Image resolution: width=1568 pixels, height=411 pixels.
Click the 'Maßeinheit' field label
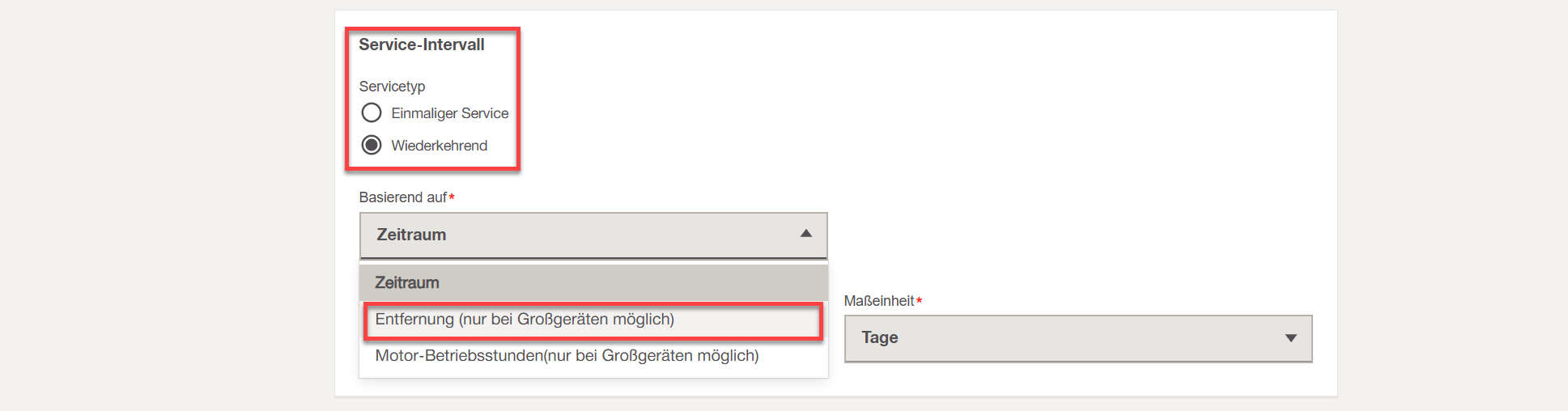tap(878, 301)
